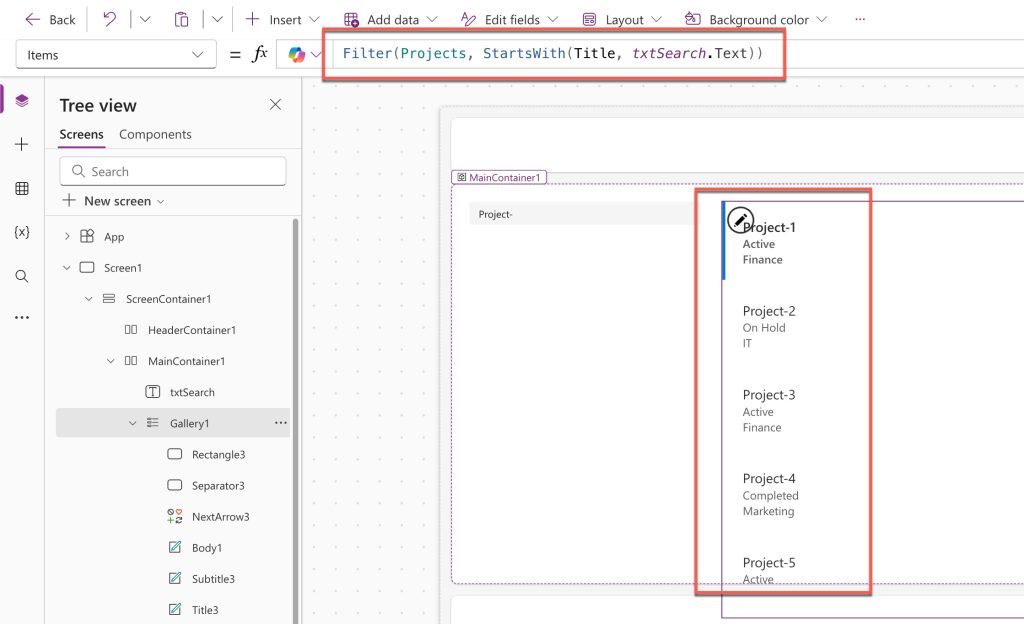Select MainContainer1 in the tree

[186, 361]
